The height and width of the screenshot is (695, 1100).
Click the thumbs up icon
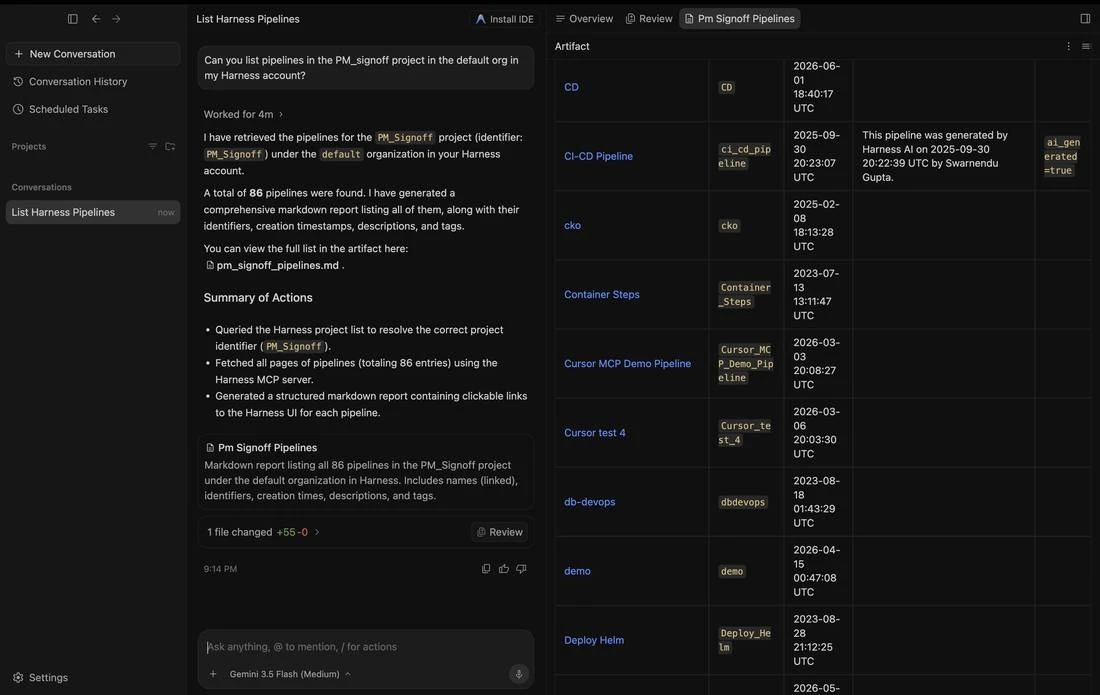tap(504, 569)
